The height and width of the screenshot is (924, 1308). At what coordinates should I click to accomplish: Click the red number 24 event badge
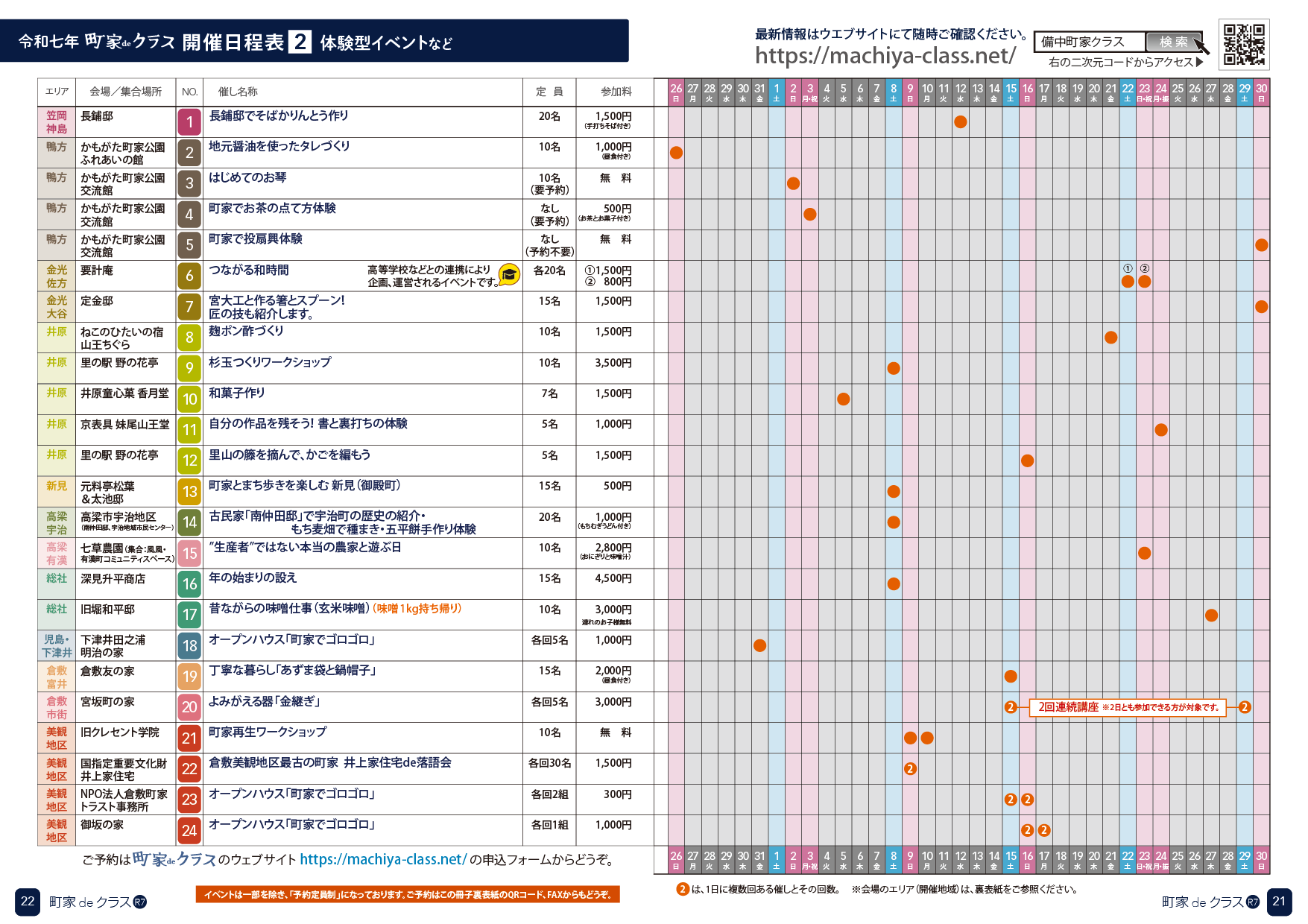(x=189, y=831)
